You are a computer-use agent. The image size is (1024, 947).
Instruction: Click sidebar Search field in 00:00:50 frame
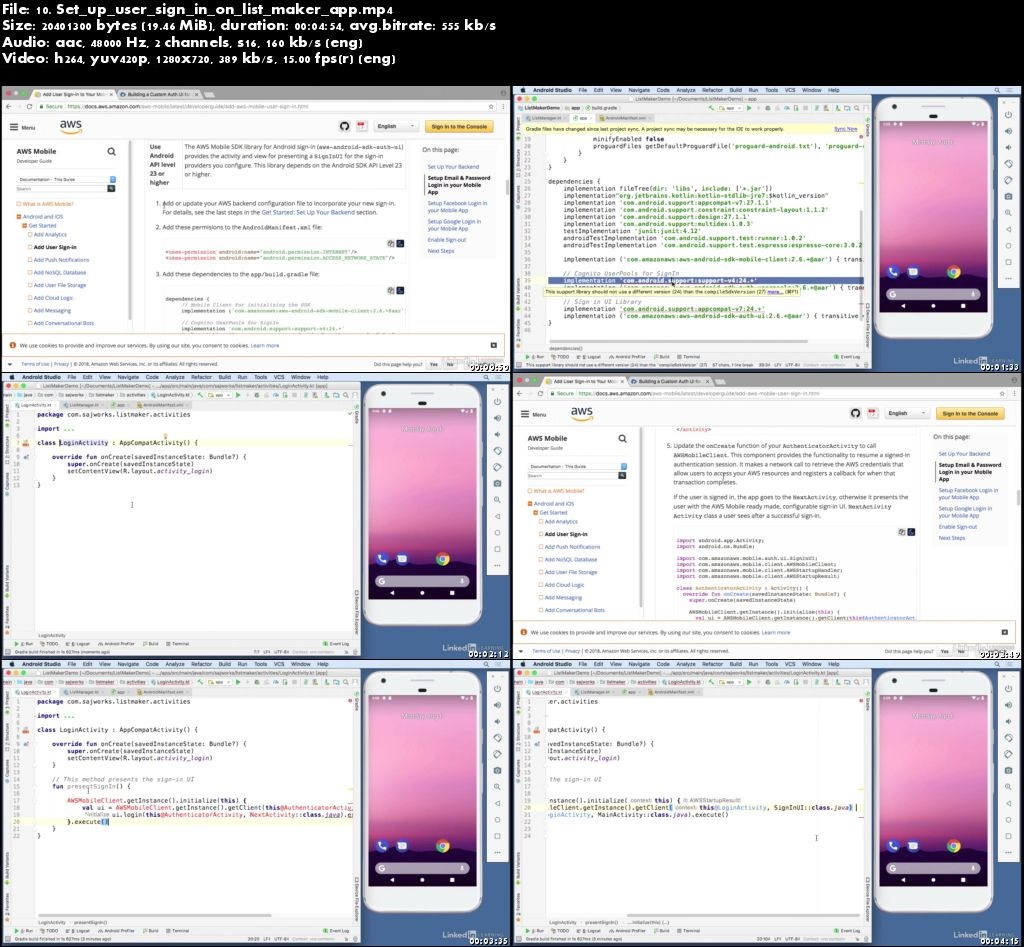(x=61, y=188)
